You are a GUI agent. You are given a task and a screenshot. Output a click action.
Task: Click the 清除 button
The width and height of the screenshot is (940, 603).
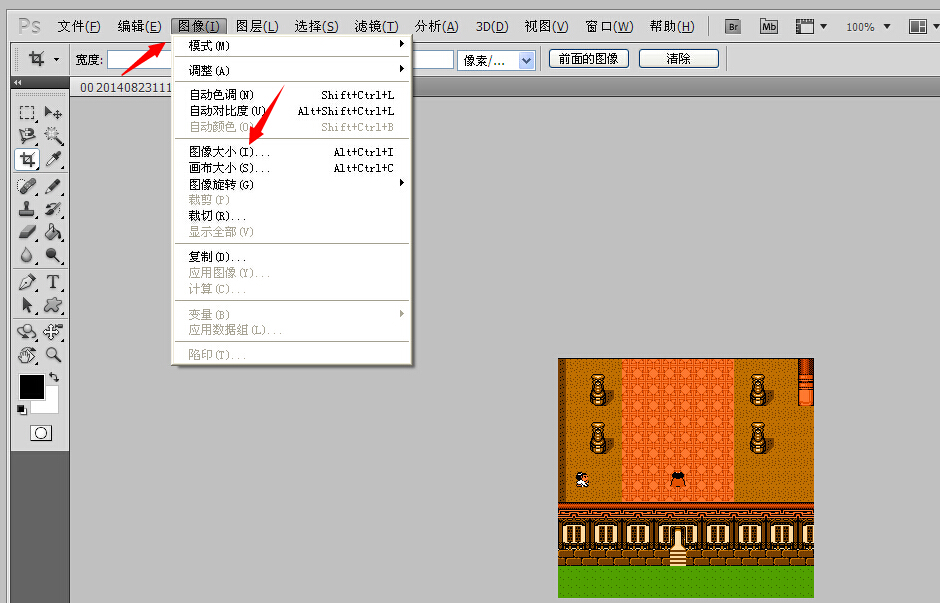click(679, 59)
